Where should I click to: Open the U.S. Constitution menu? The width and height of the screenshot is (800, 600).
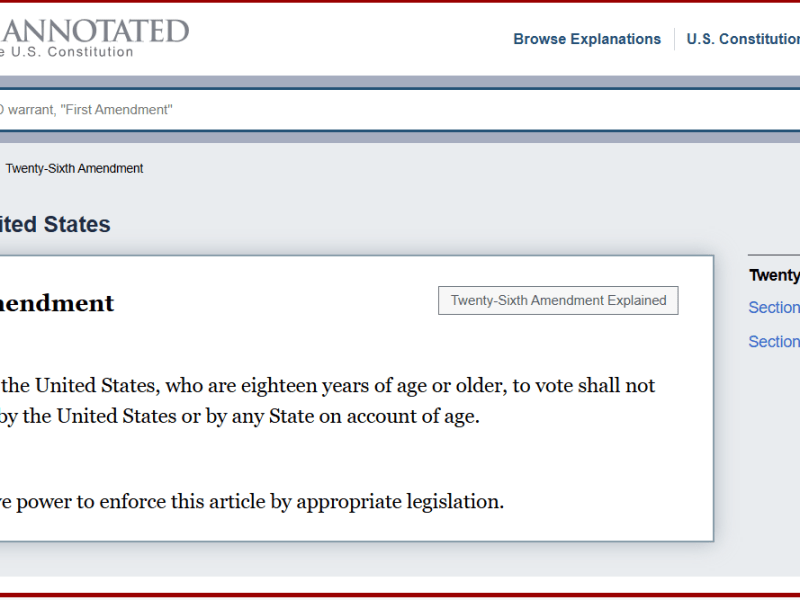point(742,39)
